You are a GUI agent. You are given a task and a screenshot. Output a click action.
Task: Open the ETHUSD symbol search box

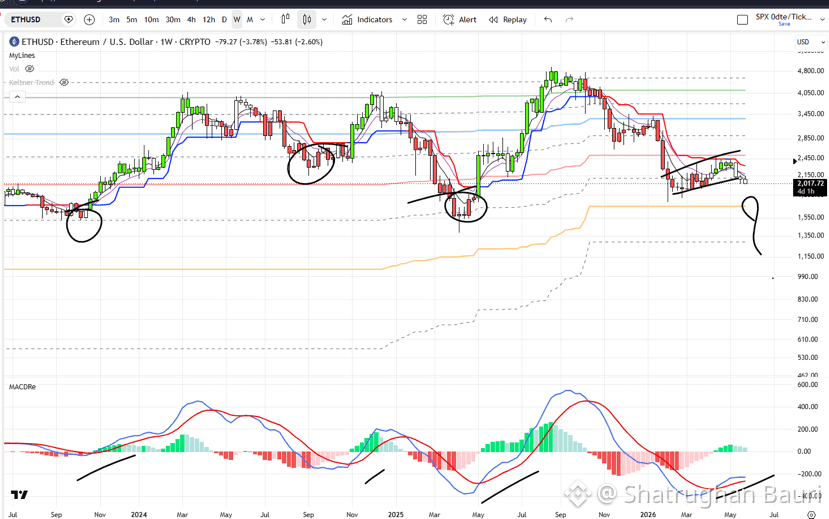(33, 20)
